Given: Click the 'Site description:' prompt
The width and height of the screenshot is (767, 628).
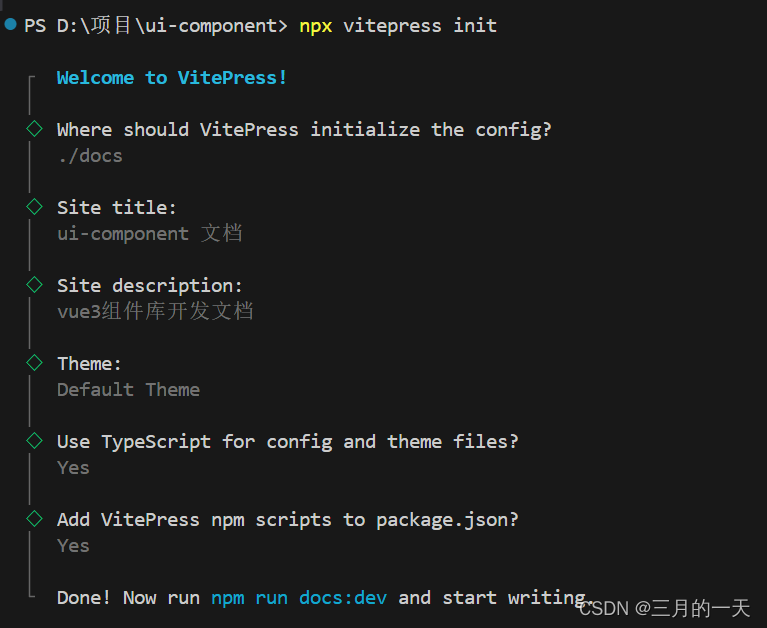Looking at the screenshot, I should pos(150,286).
